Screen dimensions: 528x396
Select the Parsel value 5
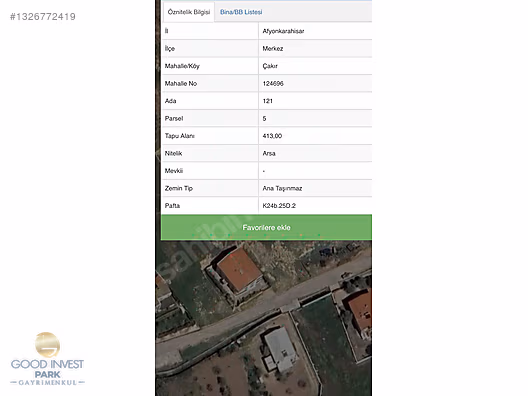coord(264,119)
